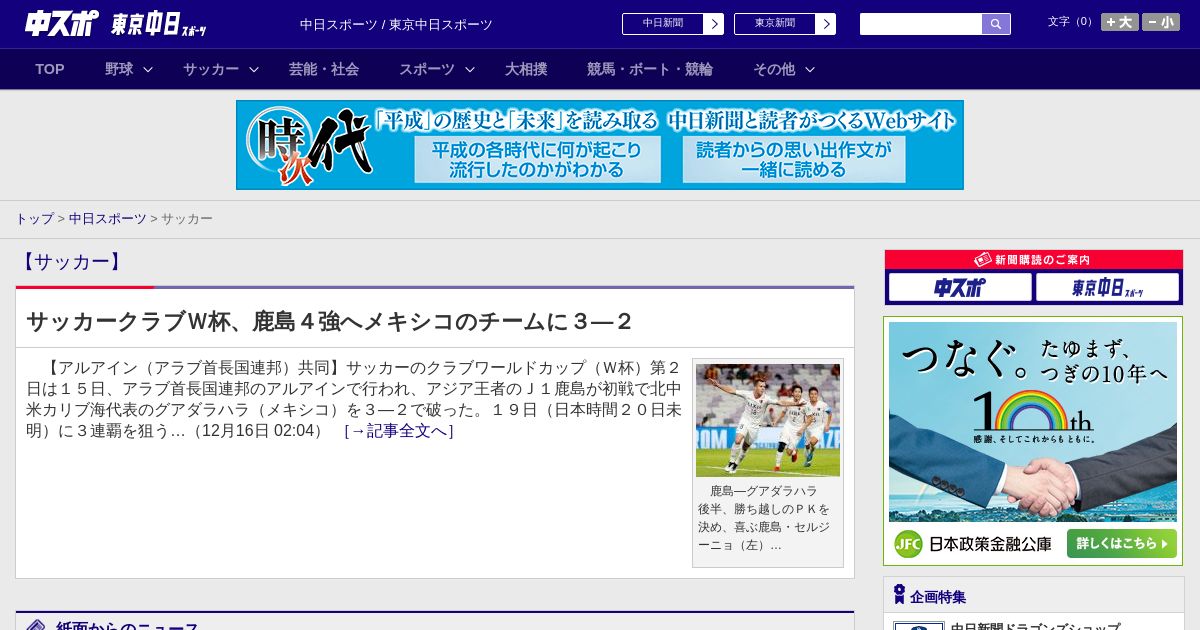Open the 大相撲 menu item
1200x630 pixels.
point(526,69)
